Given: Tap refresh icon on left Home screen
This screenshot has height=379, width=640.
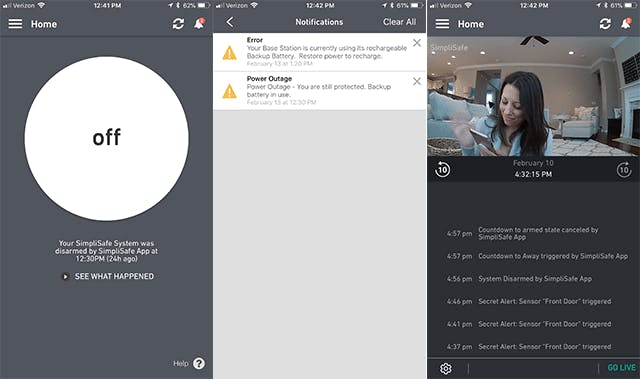Looking at the screenshot, I should [178, 24].
